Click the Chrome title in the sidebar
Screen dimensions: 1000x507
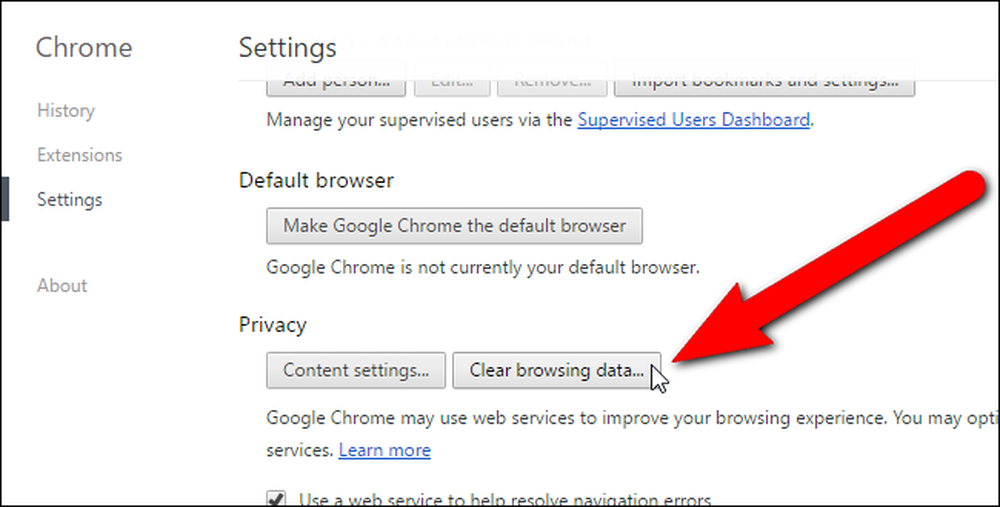pos(84,48)
